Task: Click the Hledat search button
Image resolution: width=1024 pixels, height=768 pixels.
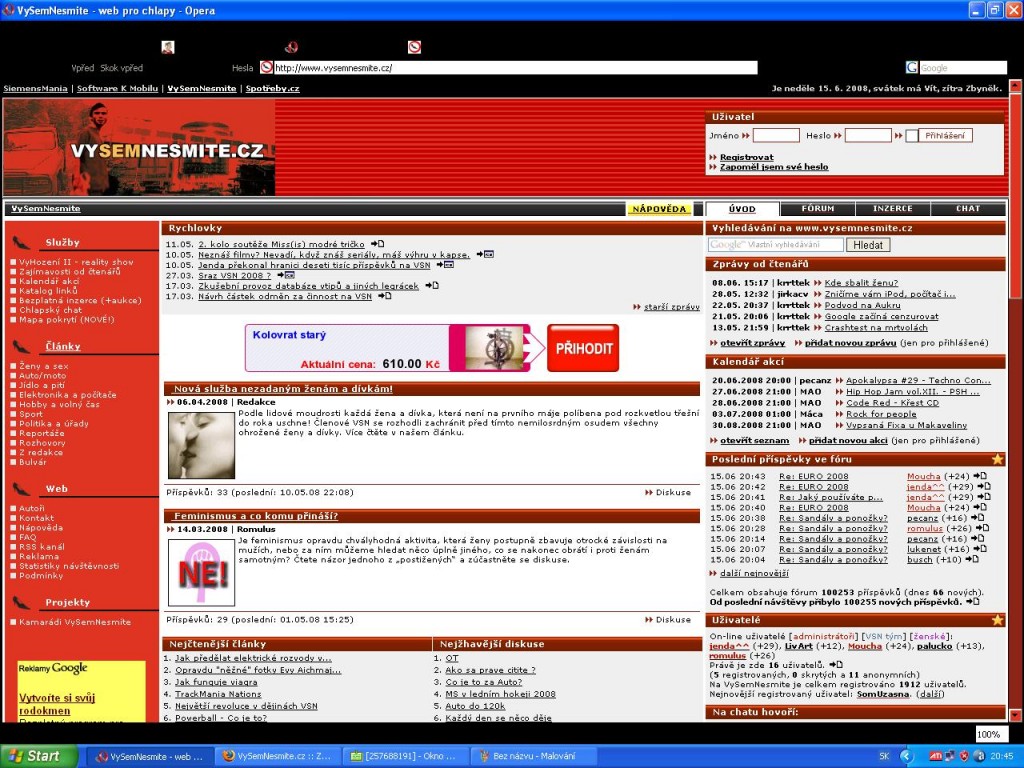Action: [868, 245]
